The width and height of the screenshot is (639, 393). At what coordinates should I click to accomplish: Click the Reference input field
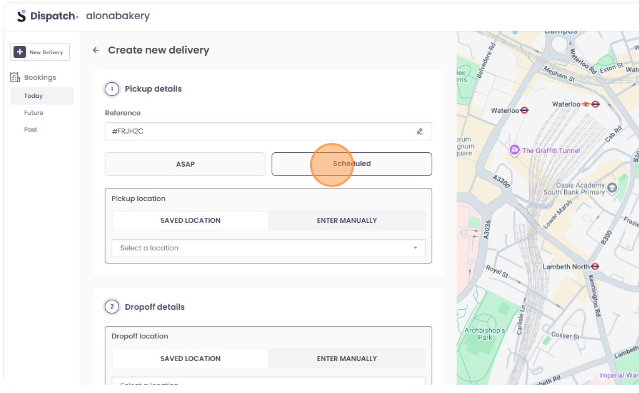click(x=268, y=131)
